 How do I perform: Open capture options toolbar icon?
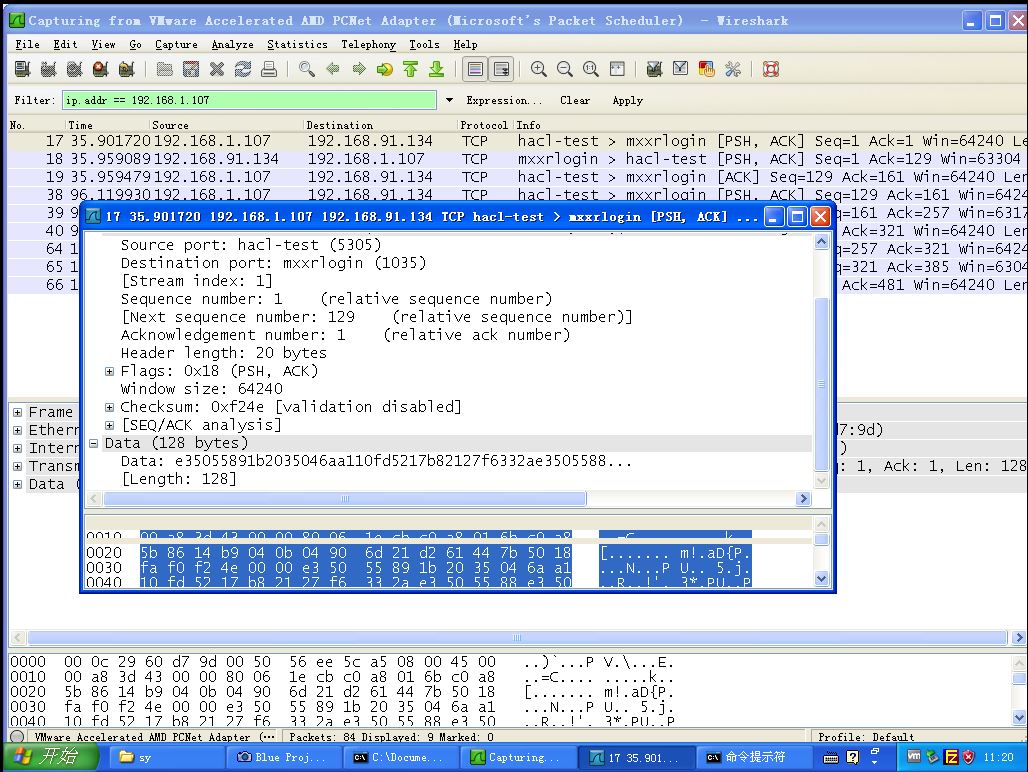48,69
